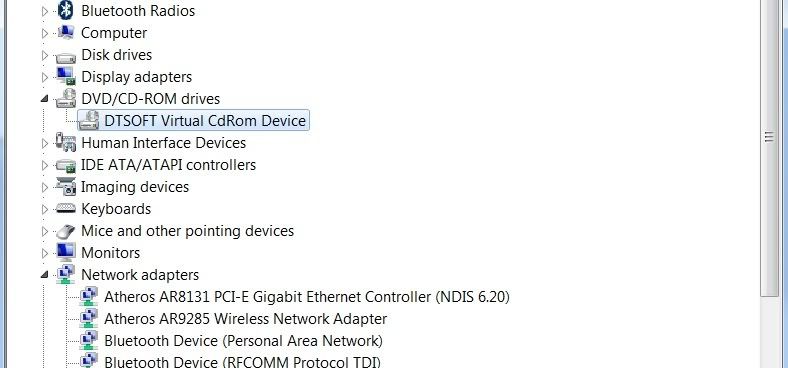
Task: Click the vertical scrollbar thumb grip
Action: [769, 137]
